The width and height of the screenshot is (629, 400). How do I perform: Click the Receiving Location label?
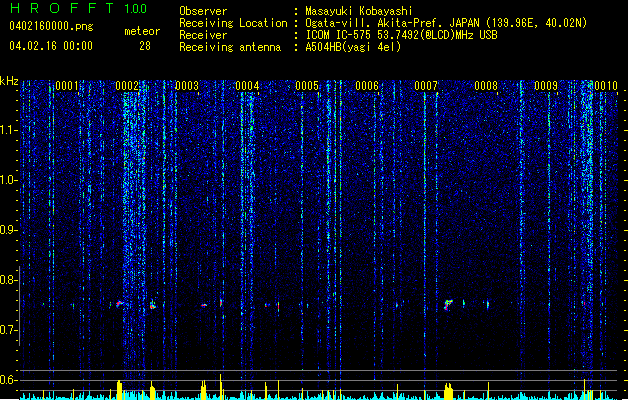233,23
